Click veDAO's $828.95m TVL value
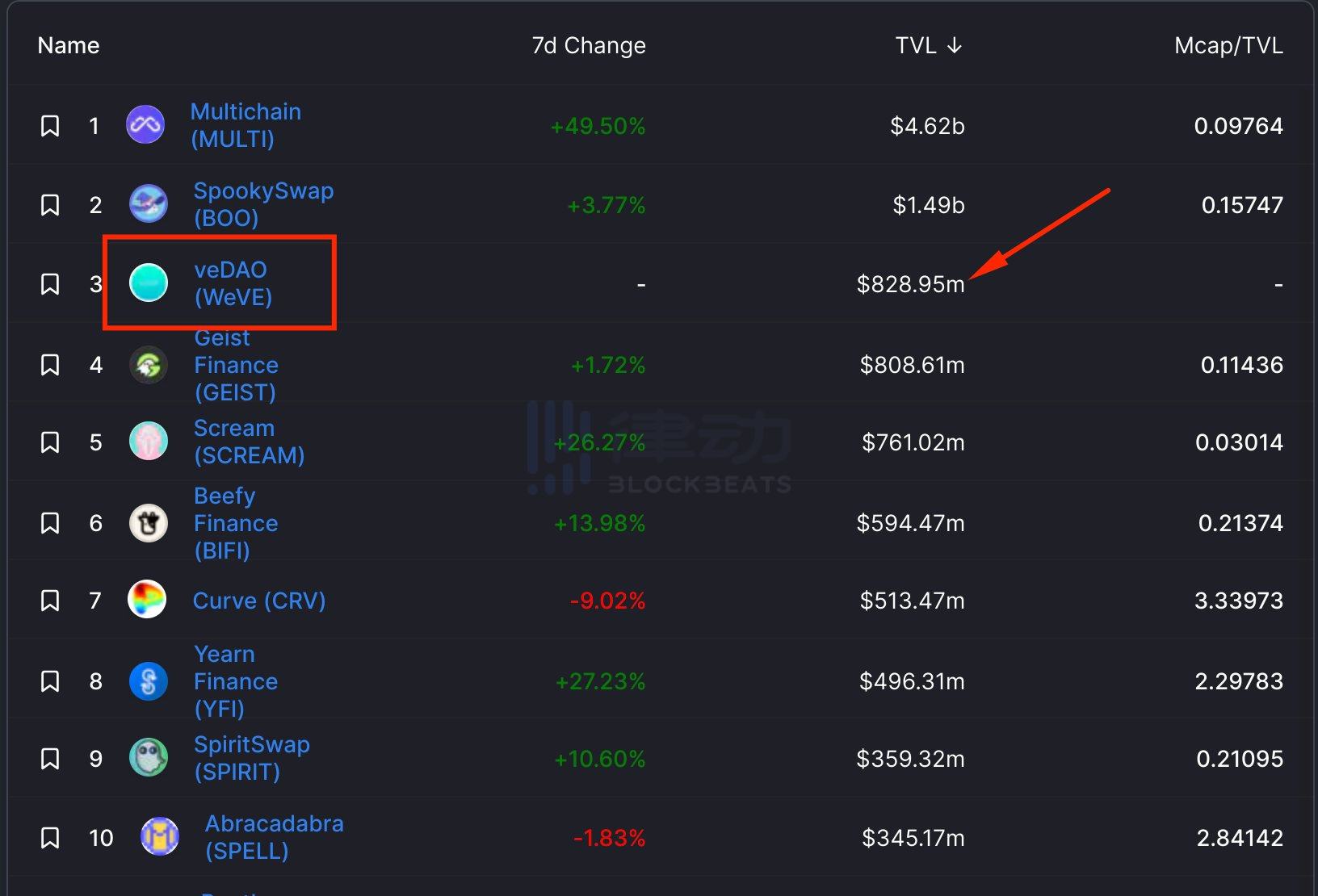 [910, 284]
